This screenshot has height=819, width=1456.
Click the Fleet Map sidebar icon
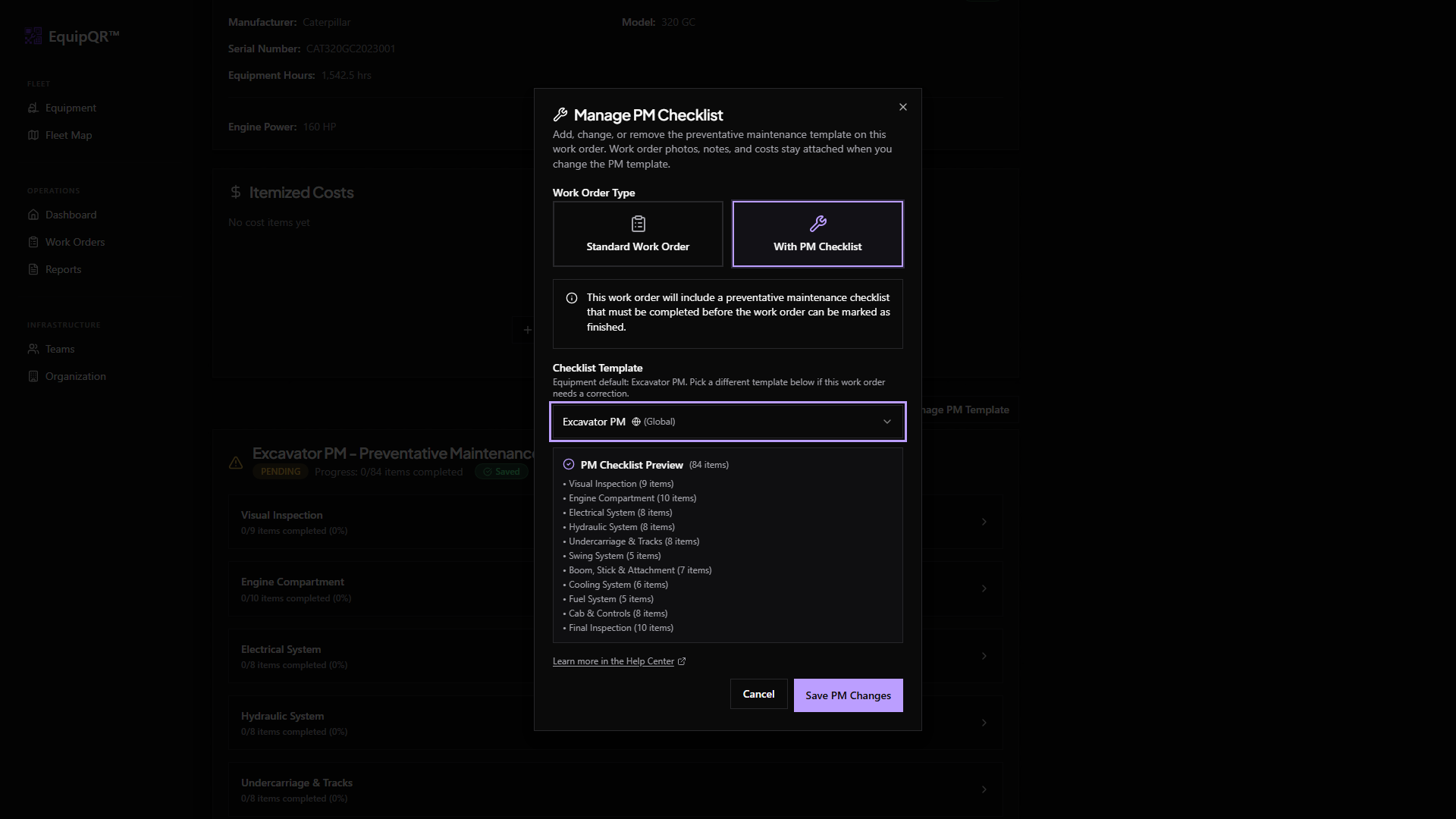pos(33,135)
